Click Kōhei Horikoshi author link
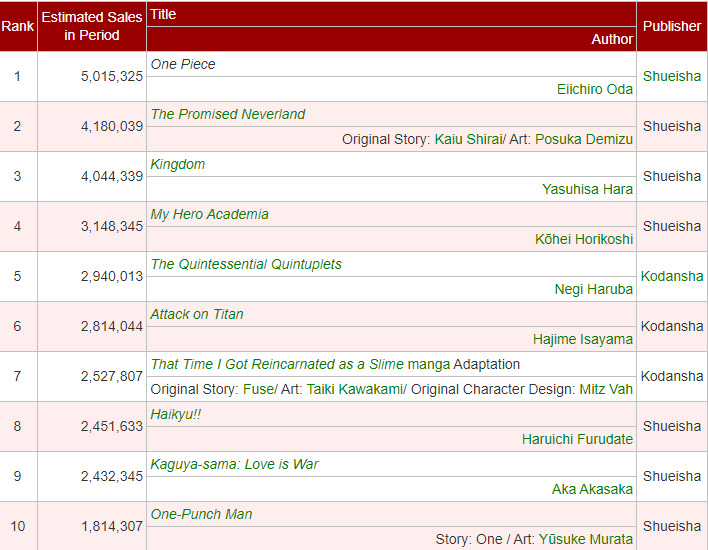 point(584,239)
